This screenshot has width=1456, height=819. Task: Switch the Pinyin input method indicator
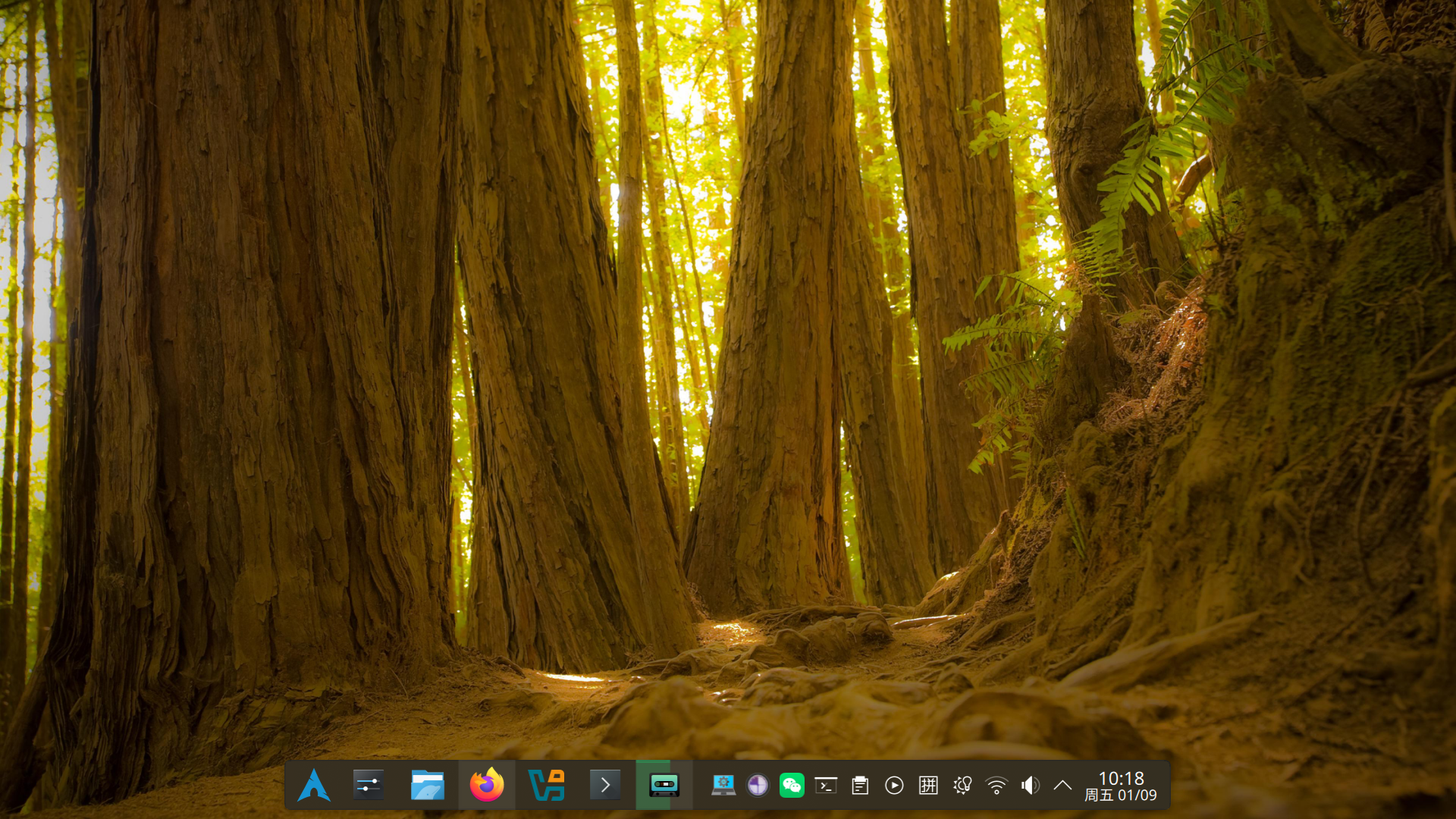[928, 785]
